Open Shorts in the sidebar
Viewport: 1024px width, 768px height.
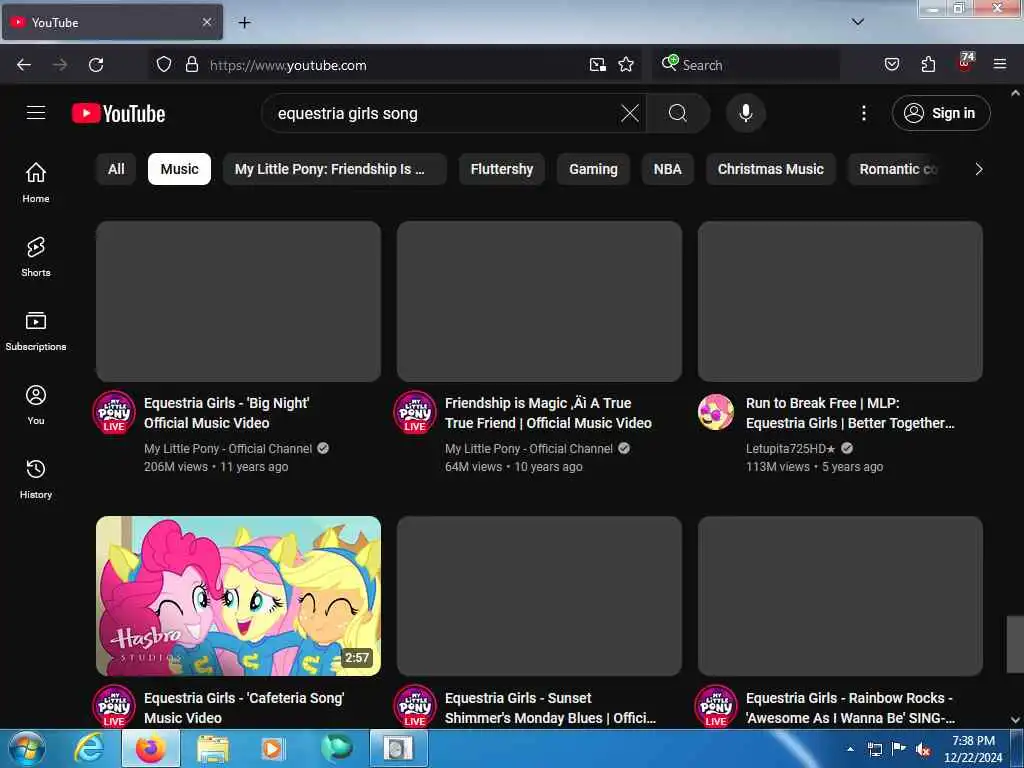point(36,257)
